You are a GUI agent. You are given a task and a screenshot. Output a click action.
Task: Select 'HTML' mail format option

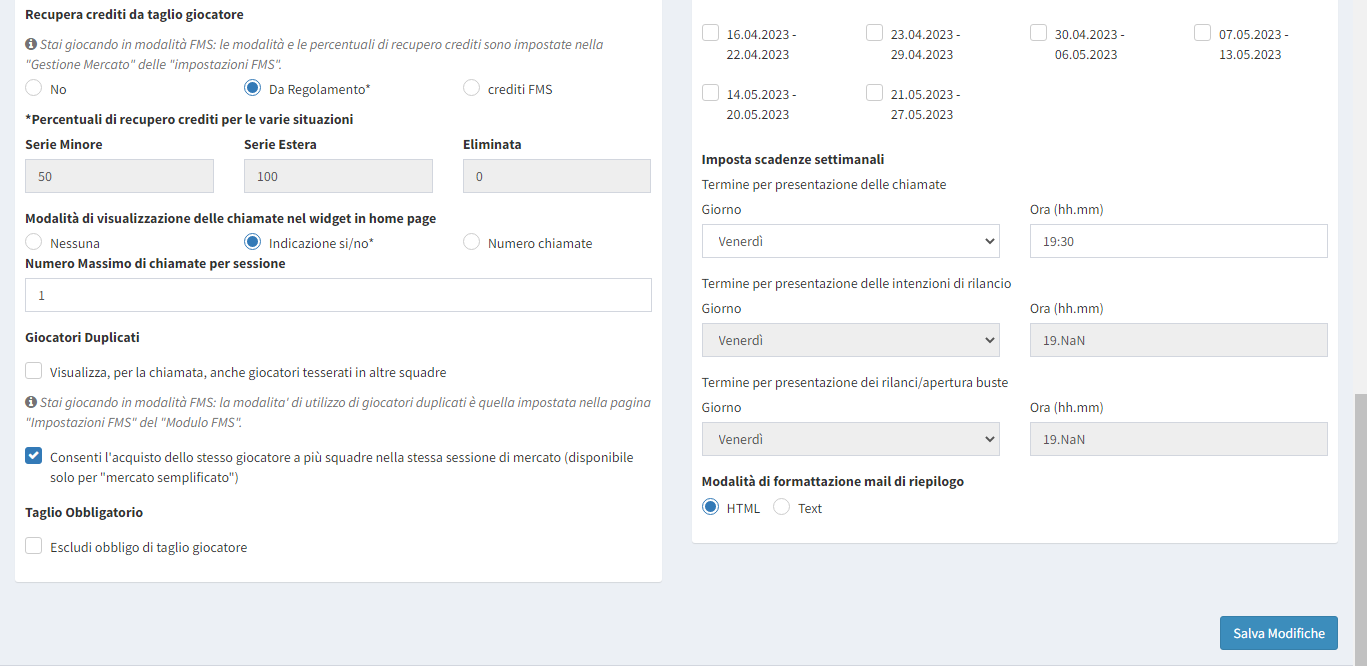pyautogui.click(x=711, y=507)
